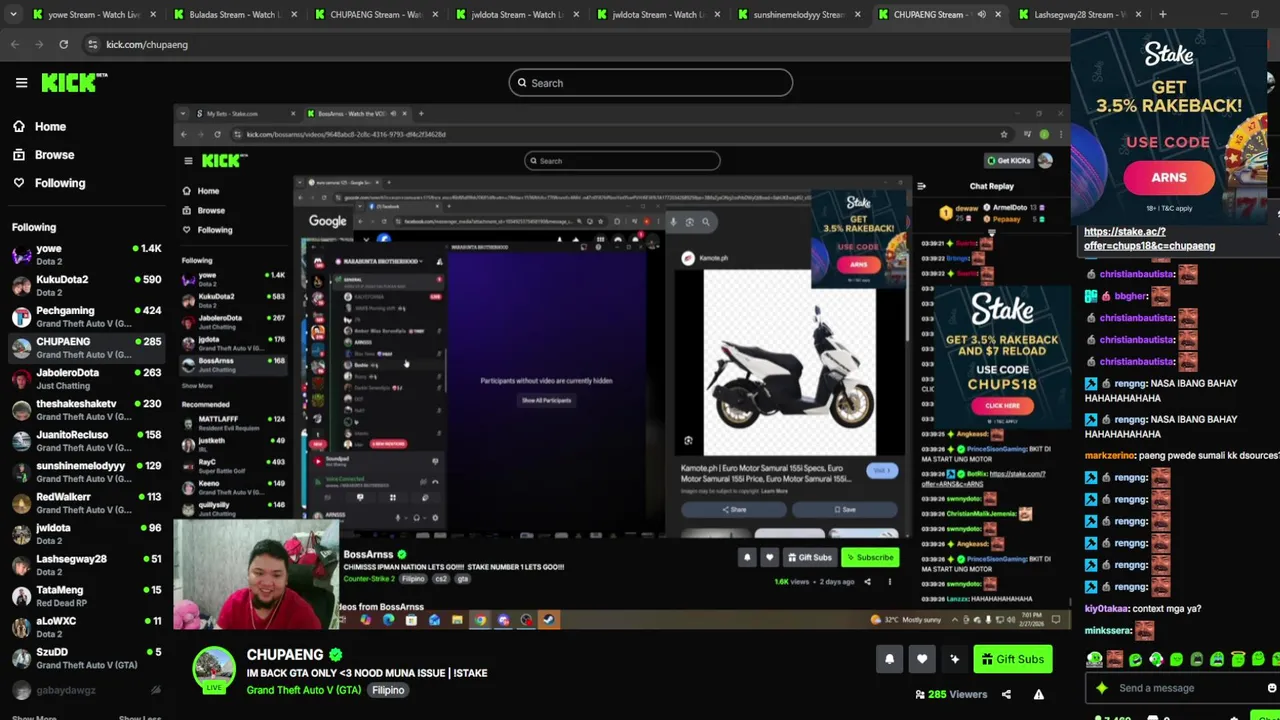Click CHUPAENG's LIVE avatar under the video
Viewport: 1280px width, 720px height.
point(214,670)
